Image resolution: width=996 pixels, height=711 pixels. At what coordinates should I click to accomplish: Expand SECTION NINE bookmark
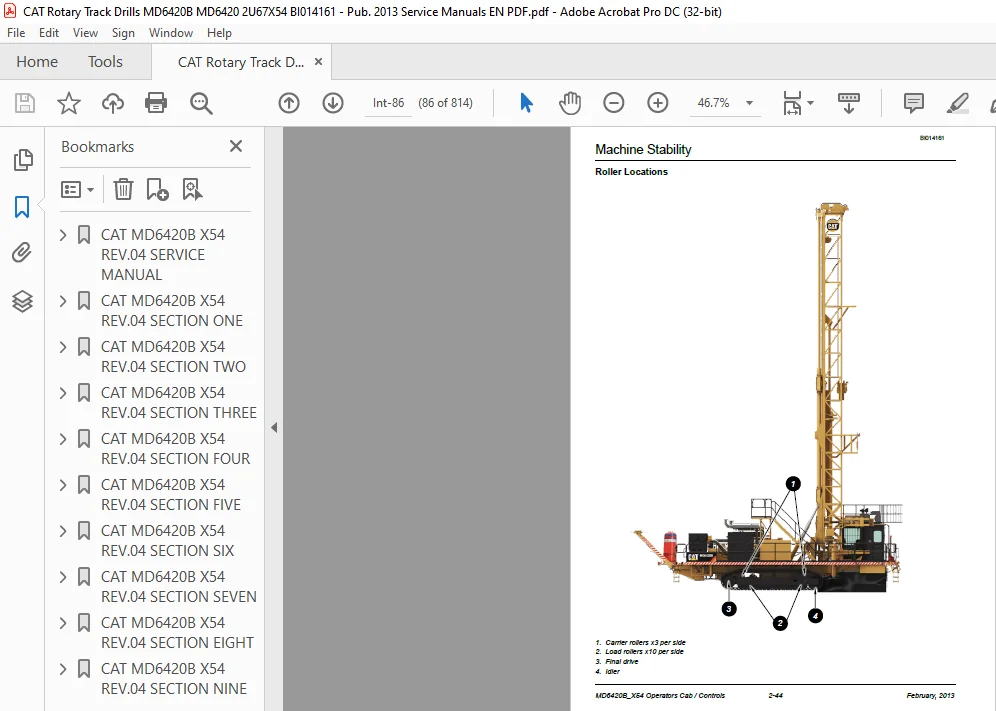click(x=63, y=669)
